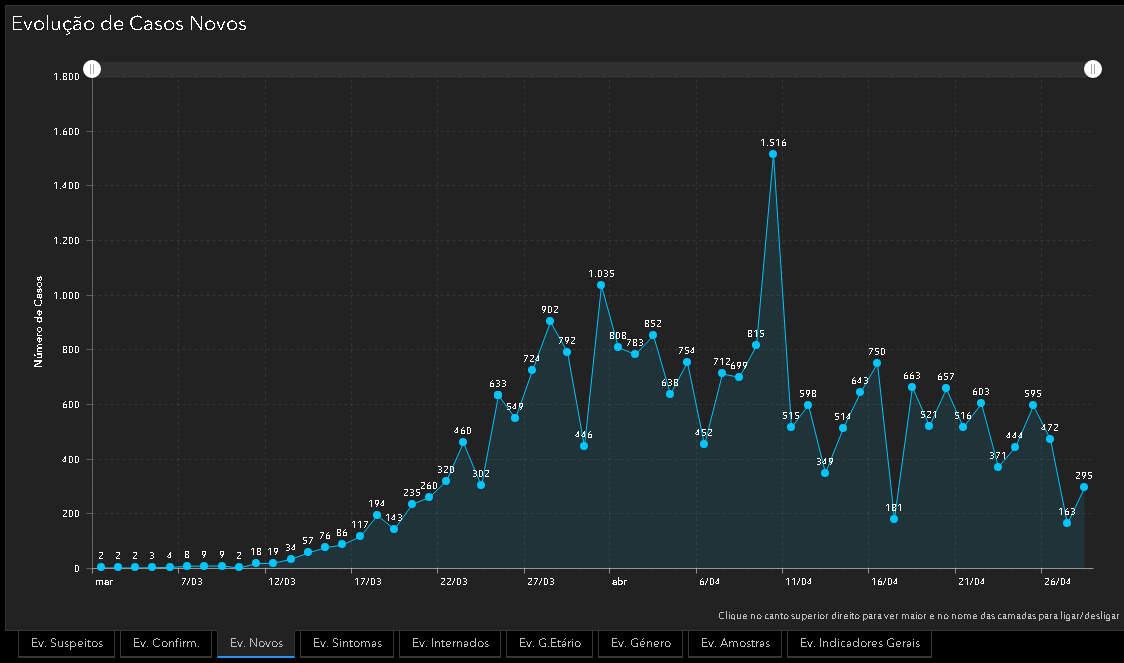1124x663 pixels.
Task: Open the Ev. Suspeitos tab
Action: (x=67, y=643)
